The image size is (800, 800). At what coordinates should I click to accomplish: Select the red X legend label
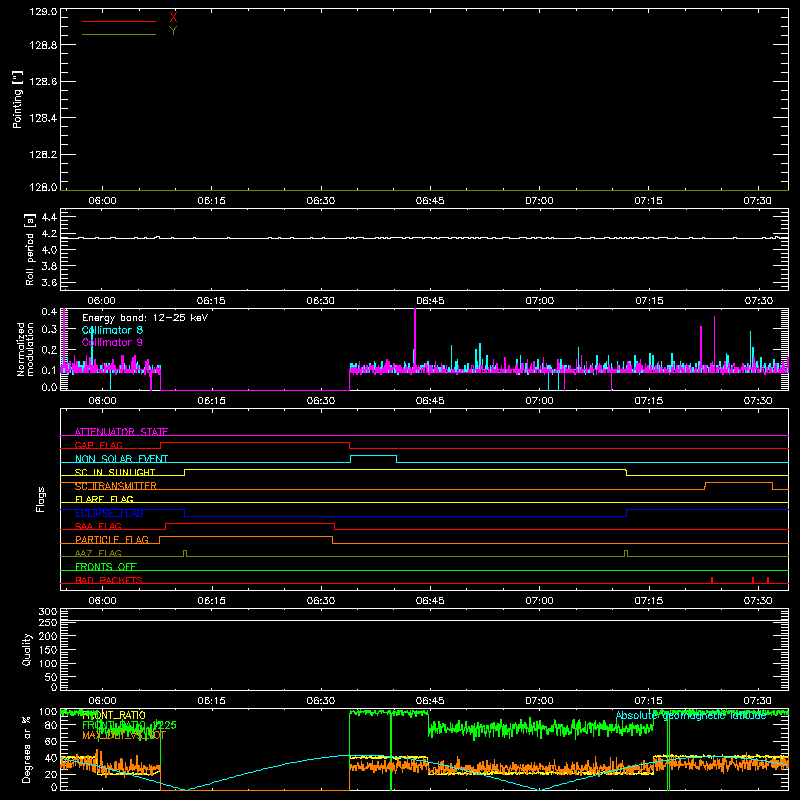pyautogui.click(x=173, y=18)
